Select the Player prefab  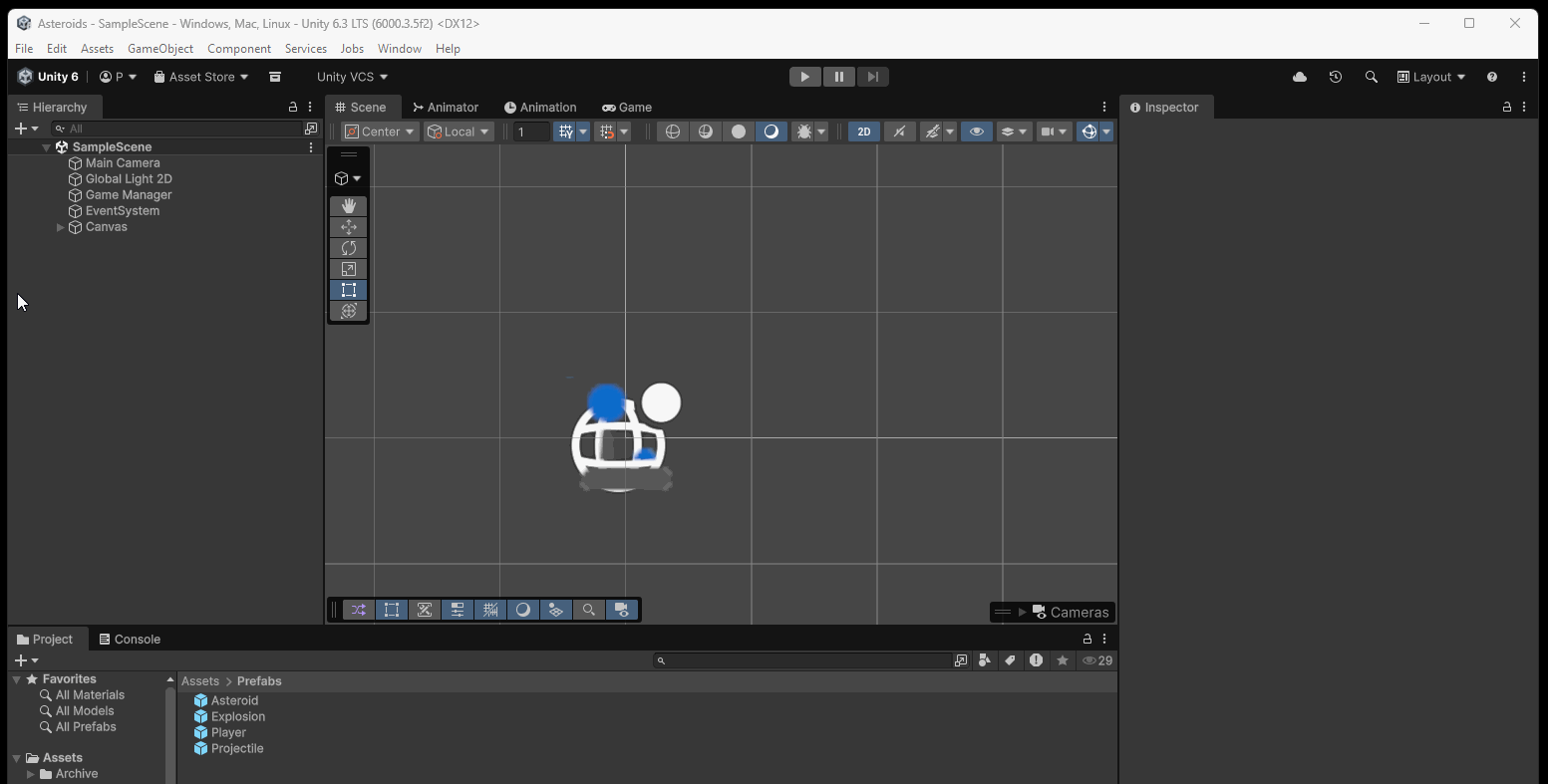pyautogui.click(x=228, y=732)
